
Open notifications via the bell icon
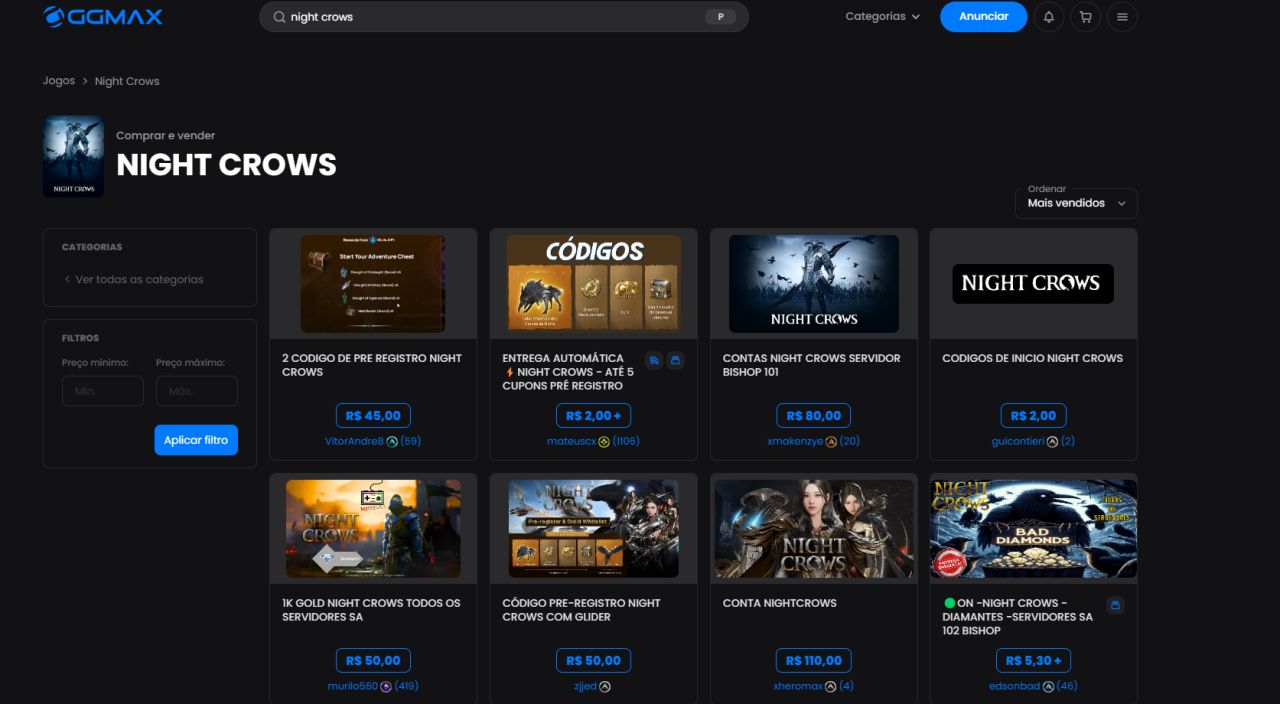tap(1048, 17)
